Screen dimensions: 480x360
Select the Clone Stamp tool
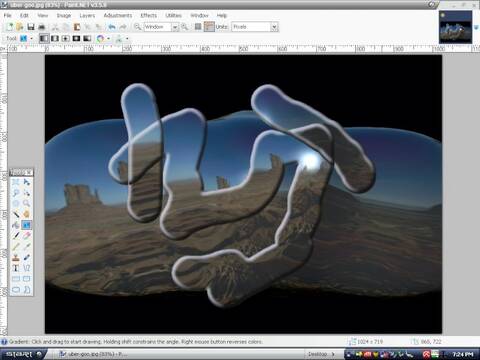pos(16,257)
